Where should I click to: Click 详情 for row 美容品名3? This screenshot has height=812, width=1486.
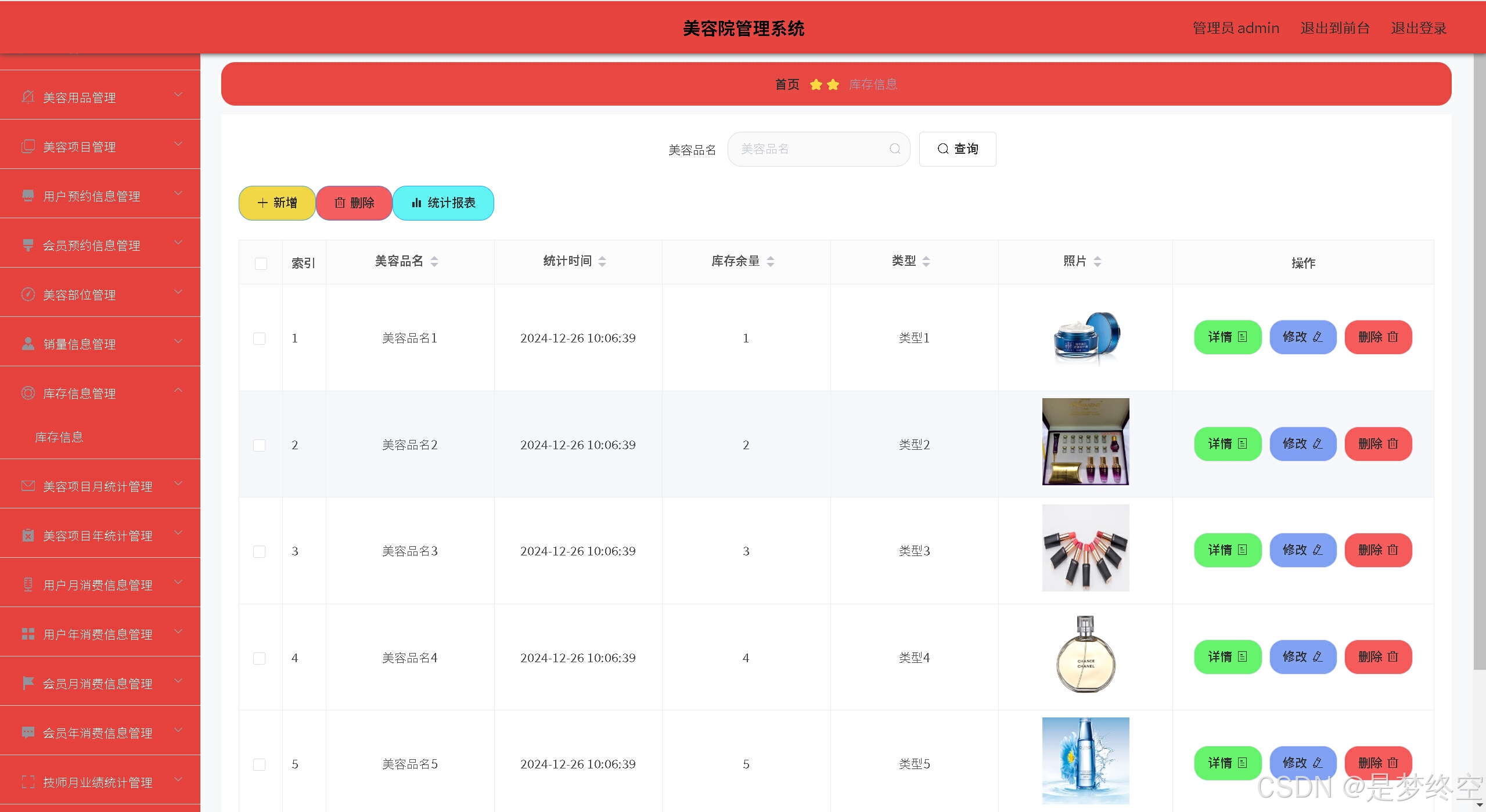click(x=1227, y=550)
